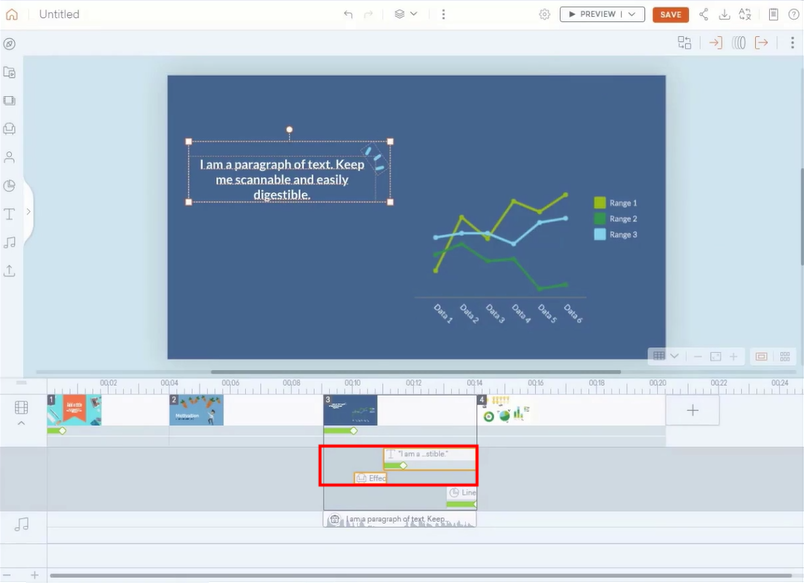The image size is (804, 583).
Task: Open the scenes panel in sidebar
Action: point(9,100)
